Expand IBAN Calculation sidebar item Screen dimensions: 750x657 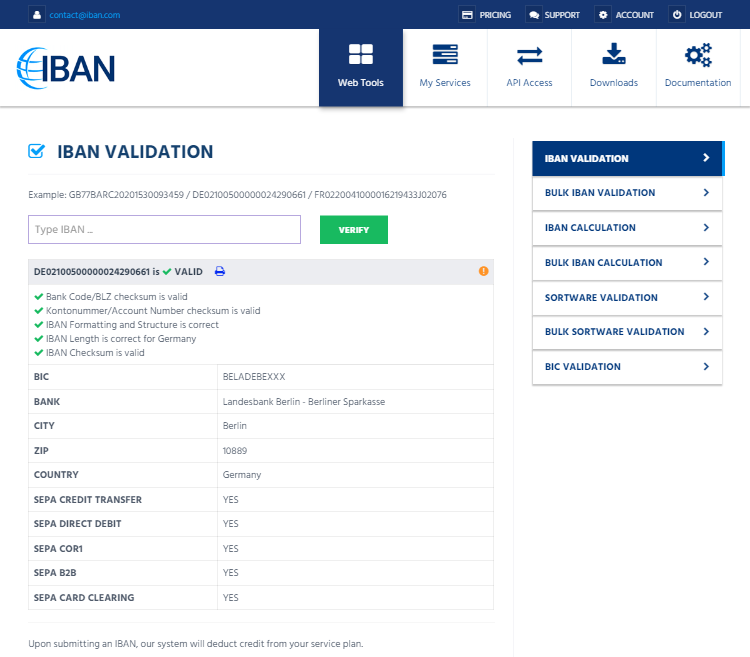706,228
